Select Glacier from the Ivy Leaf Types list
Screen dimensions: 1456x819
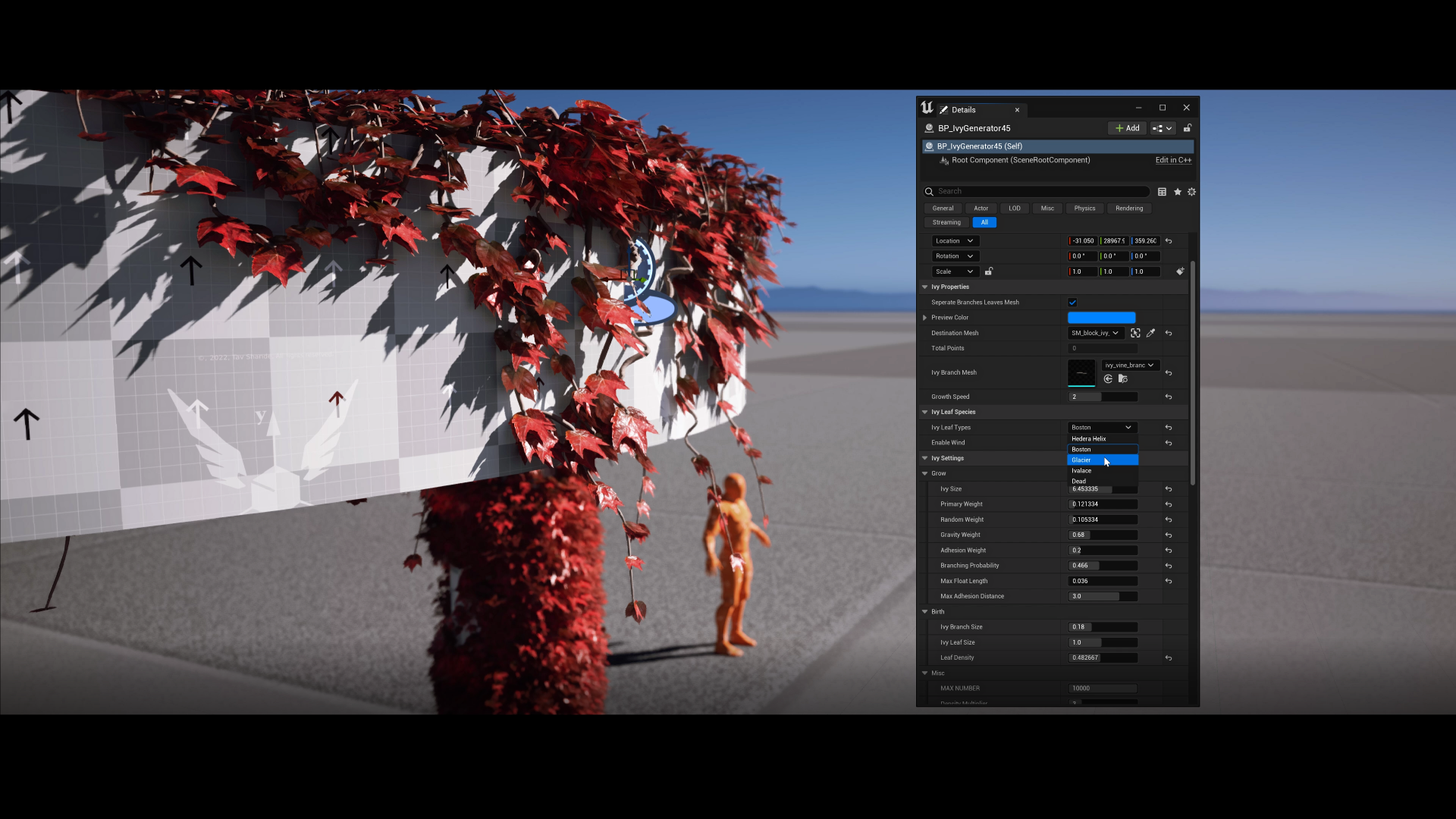pos(1083,460)
